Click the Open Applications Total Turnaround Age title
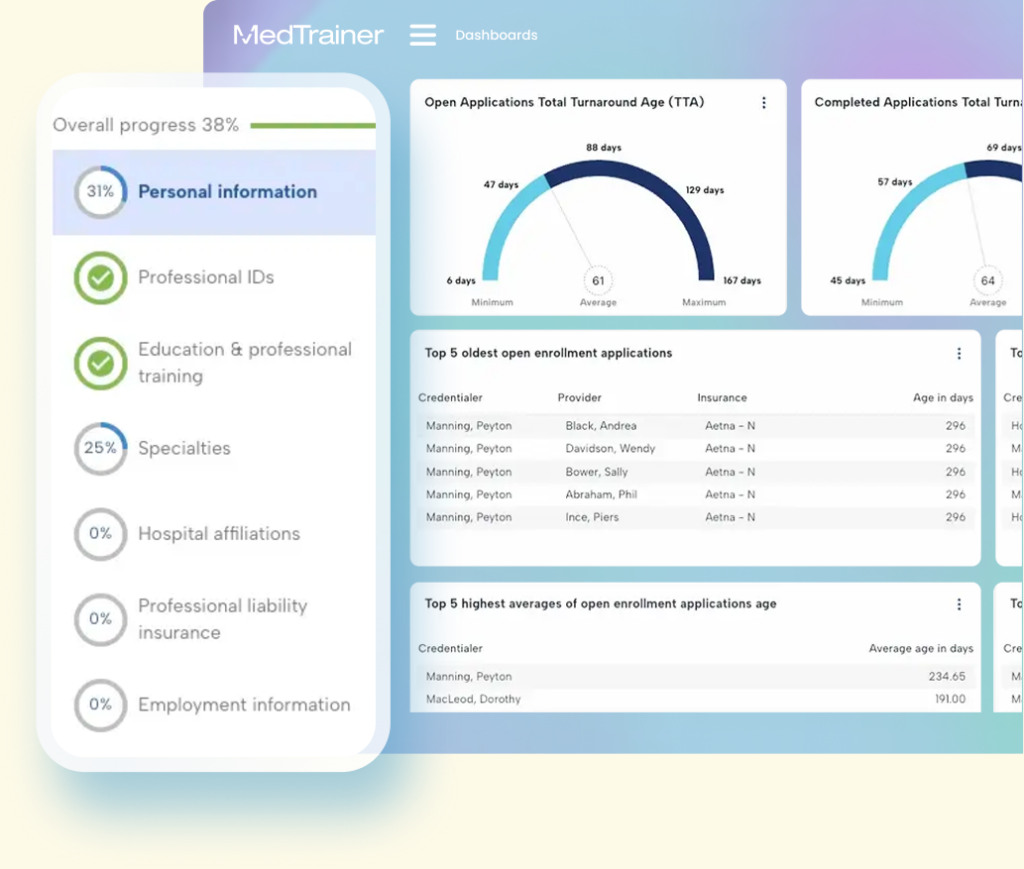 [x=564, y=103]
